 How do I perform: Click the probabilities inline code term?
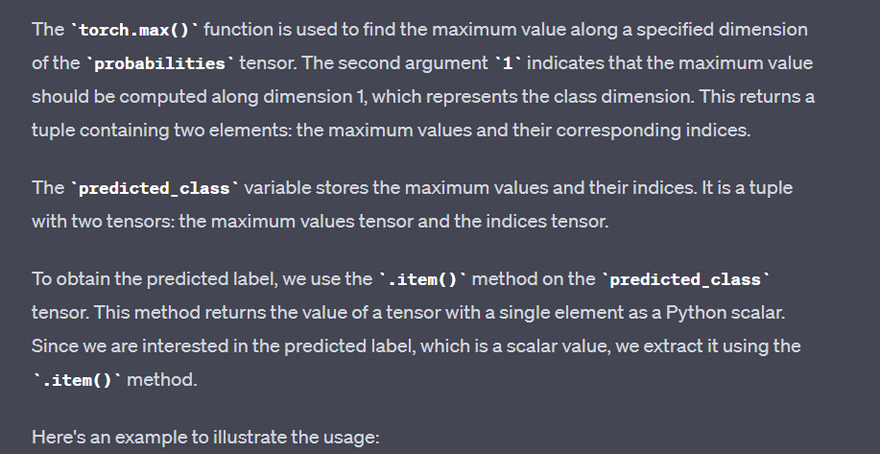158,64
